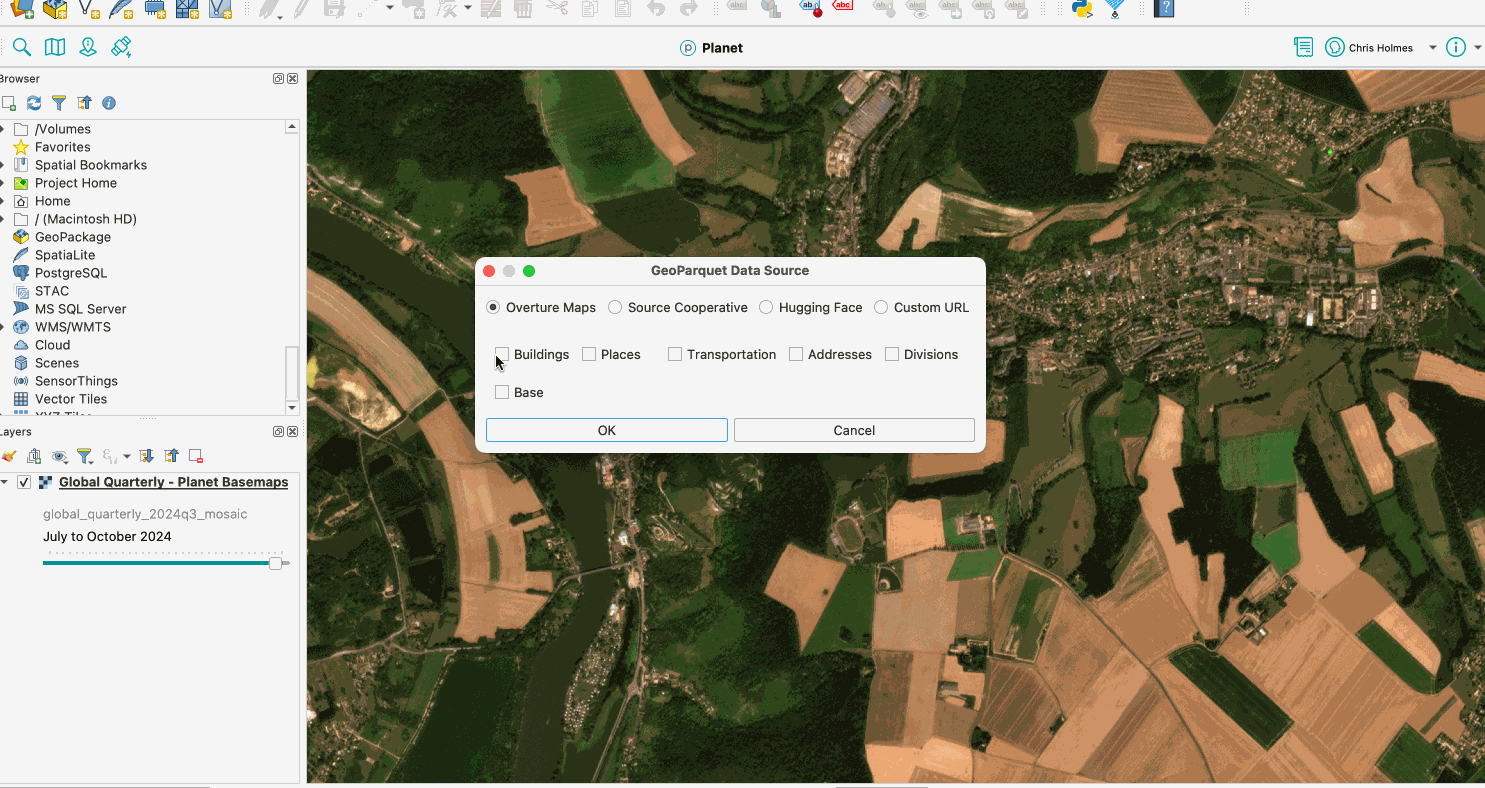Click the Browser properties info icon
This screenshot has width=1485, height=788.
coord(109,103)
